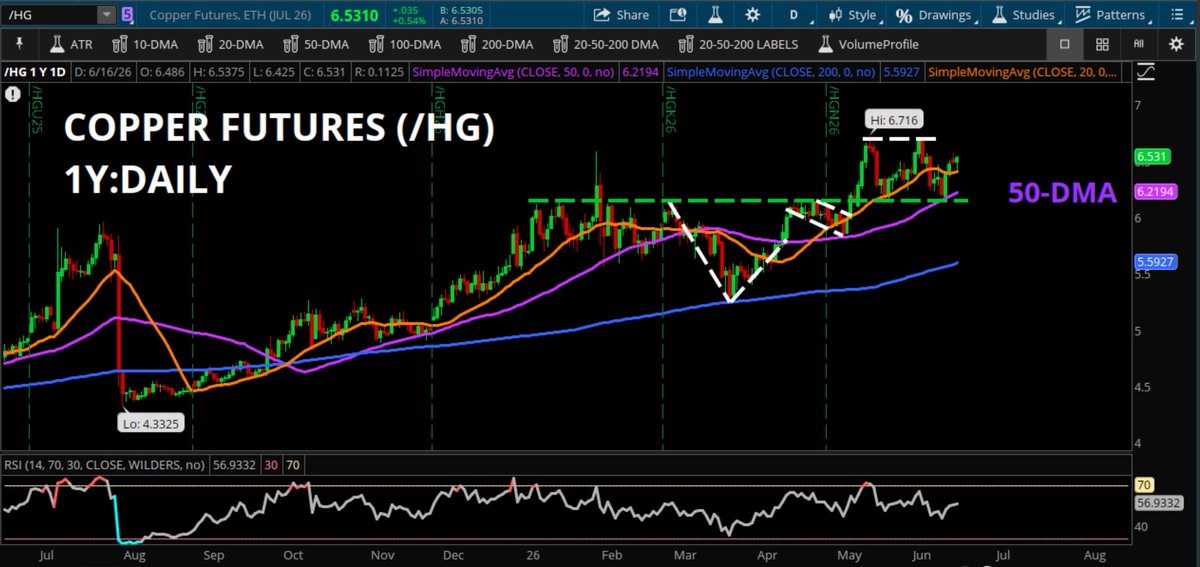The image size is (1200, 567).
Task: Select single chart layout icon
Action: click(1064, 44)
